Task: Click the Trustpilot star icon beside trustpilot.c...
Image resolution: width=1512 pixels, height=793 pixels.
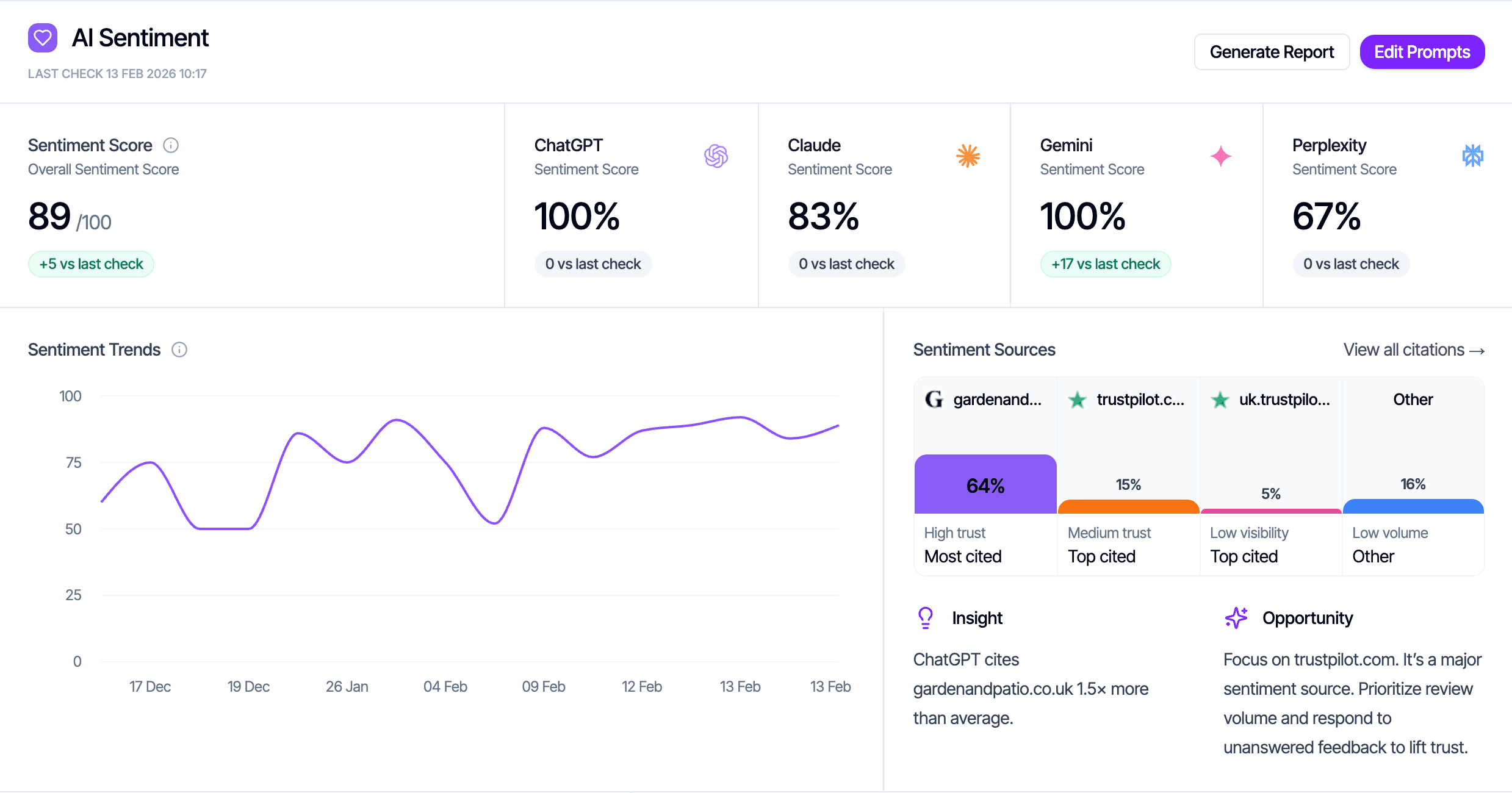Action: [x=1078, y=400]
